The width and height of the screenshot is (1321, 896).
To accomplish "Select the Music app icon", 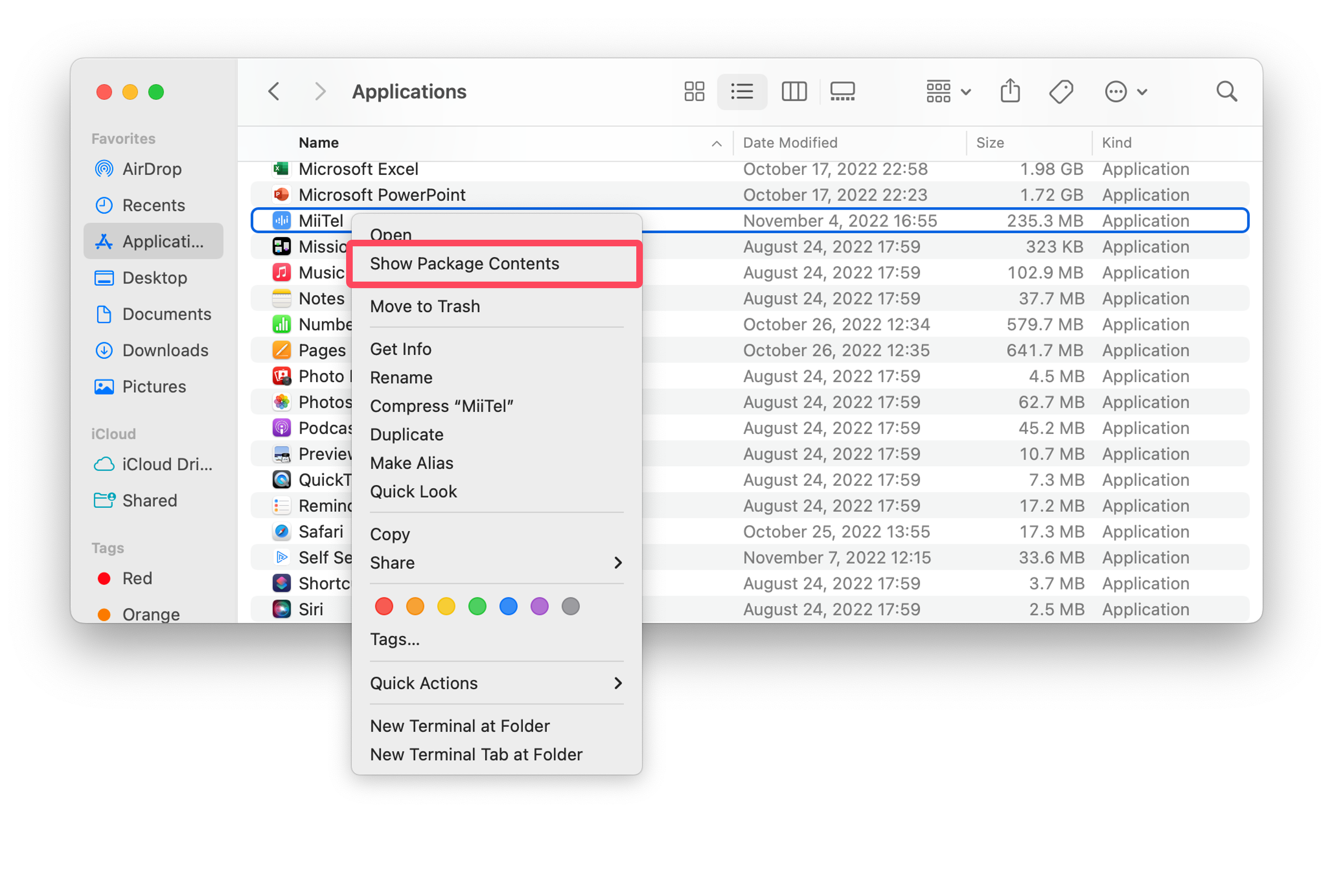I will tap(281, 273).
